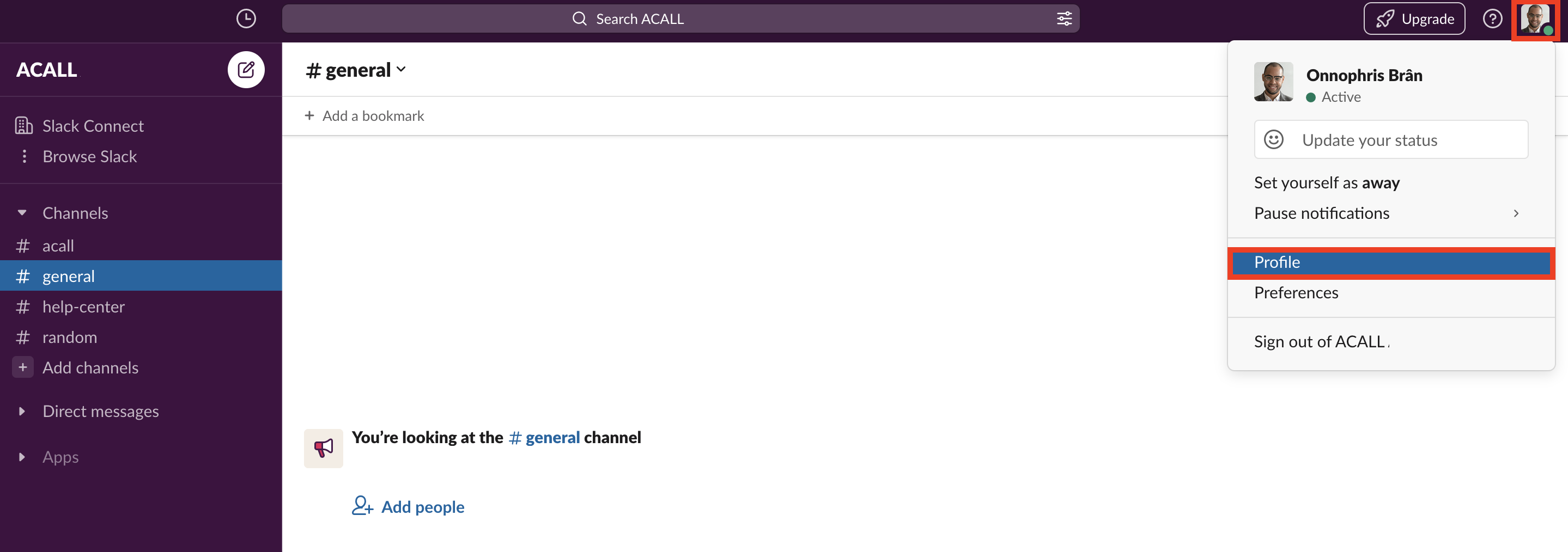
Task: Click the Help question mark icon
Action: [1492, 19]
